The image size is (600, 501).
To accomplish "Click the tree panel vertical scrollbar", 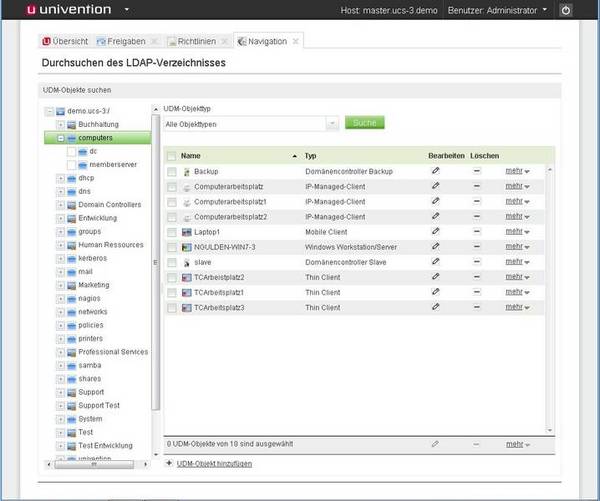I will coord(155,260).
